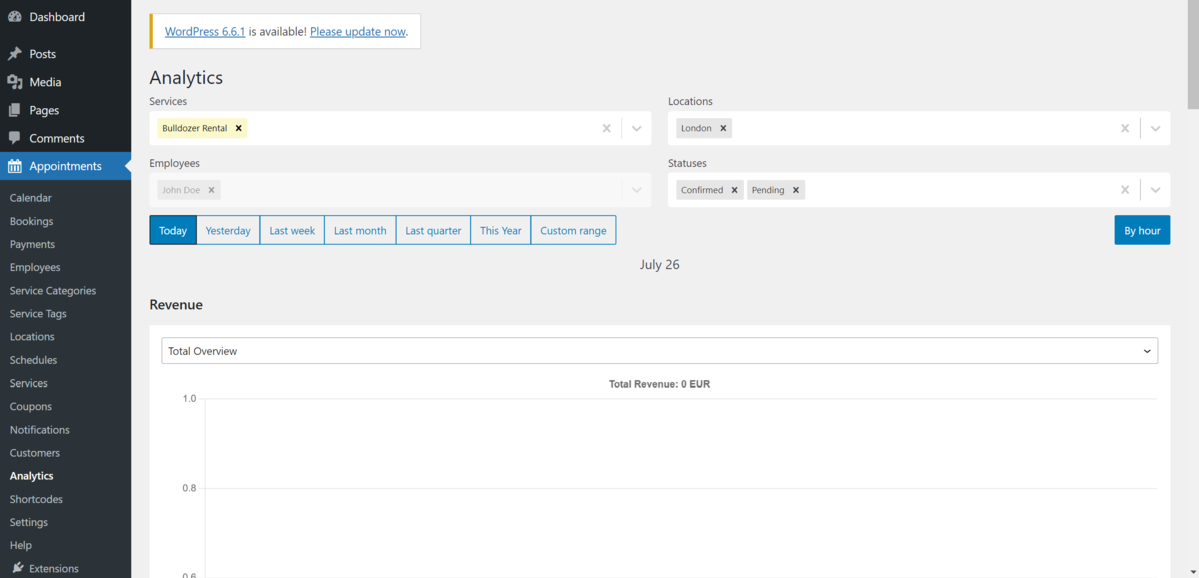Click the Extensions plug icon

click(x=18, y=568)
